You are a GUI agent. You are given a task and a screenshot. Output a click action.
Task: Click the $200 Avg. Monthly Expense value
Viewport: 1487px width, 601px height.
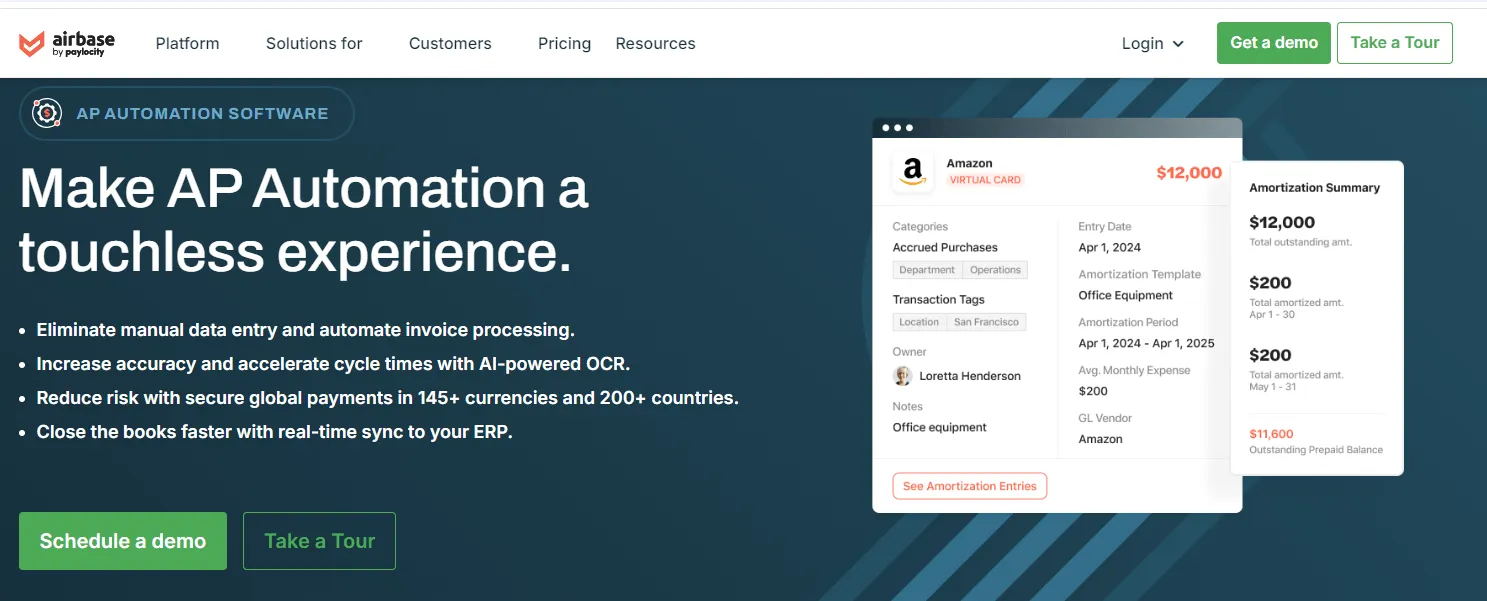coord(1093,391)
